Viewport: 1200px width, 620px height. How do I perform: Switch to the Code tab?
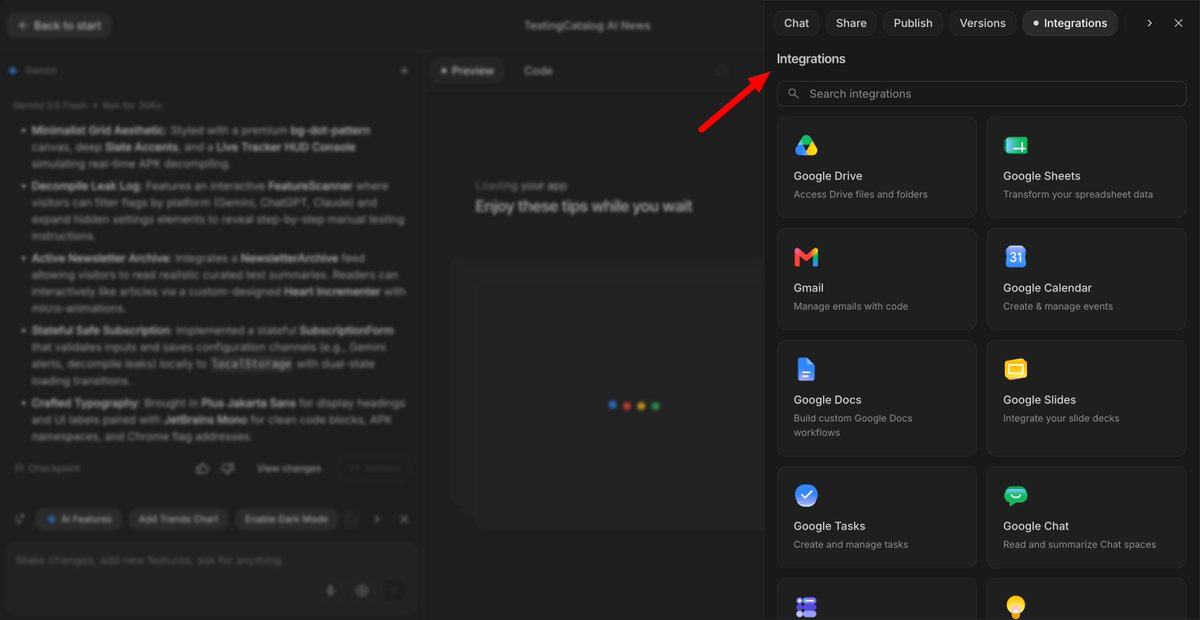click(x=538, y=71)
